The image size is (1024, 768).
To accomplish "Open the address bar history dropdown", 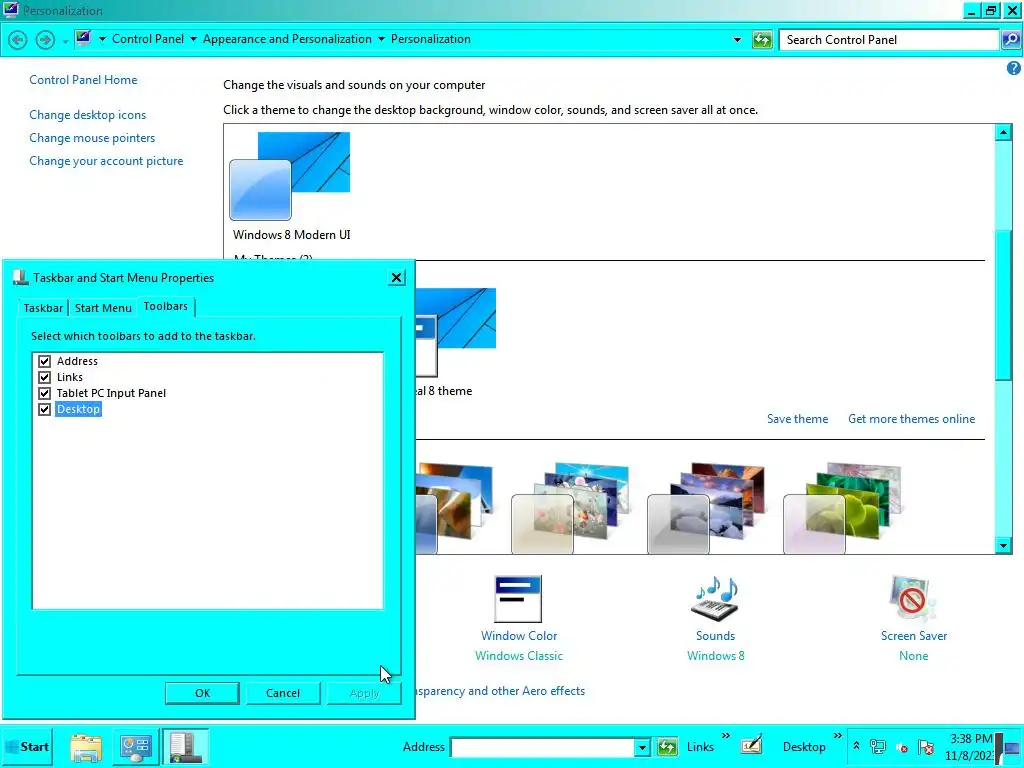I will point(737,40).
